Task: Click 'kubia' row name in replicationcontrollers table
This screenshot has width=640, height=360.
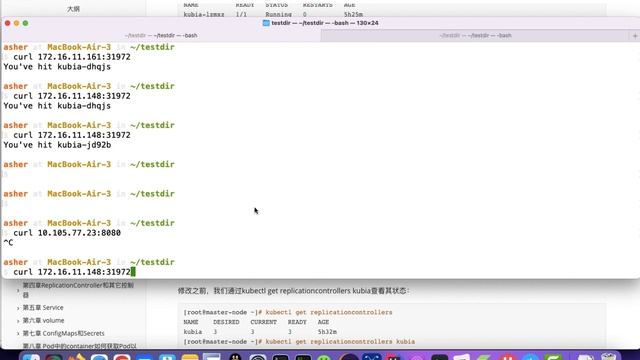Action: (x=193, y=332)
